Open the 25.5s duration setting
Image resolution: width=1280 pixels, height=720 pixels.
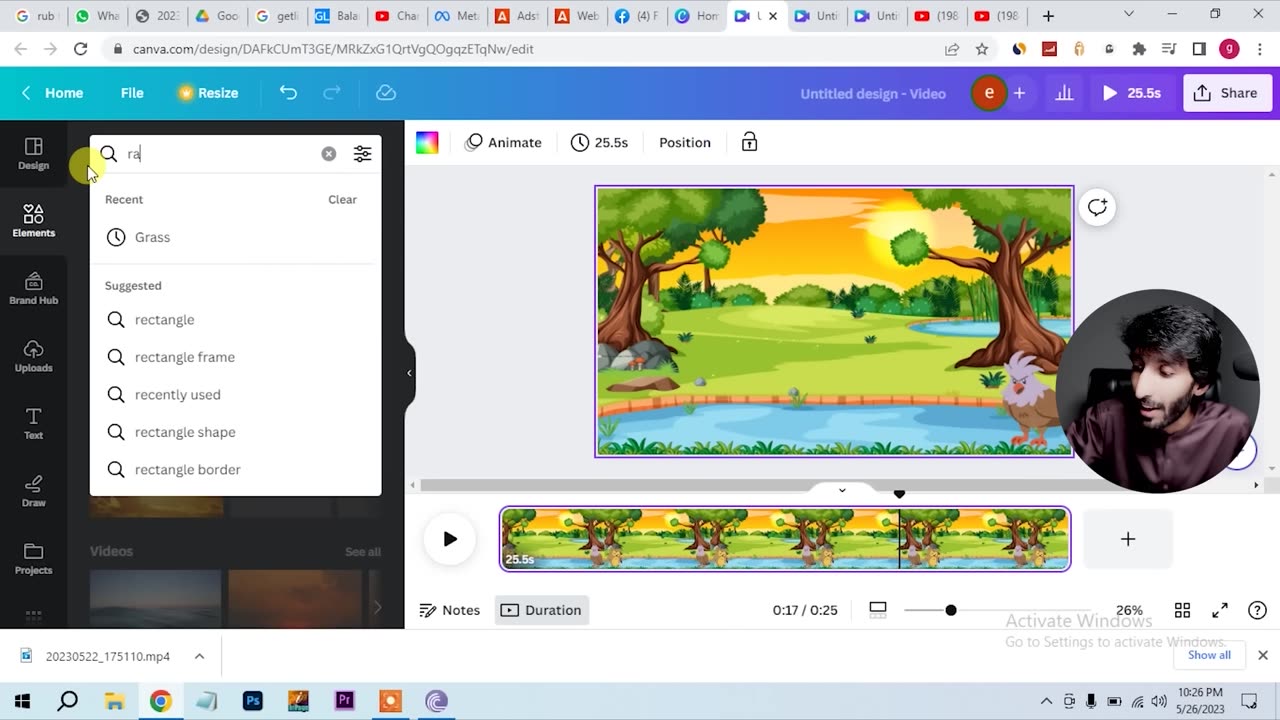pos(599,143)
